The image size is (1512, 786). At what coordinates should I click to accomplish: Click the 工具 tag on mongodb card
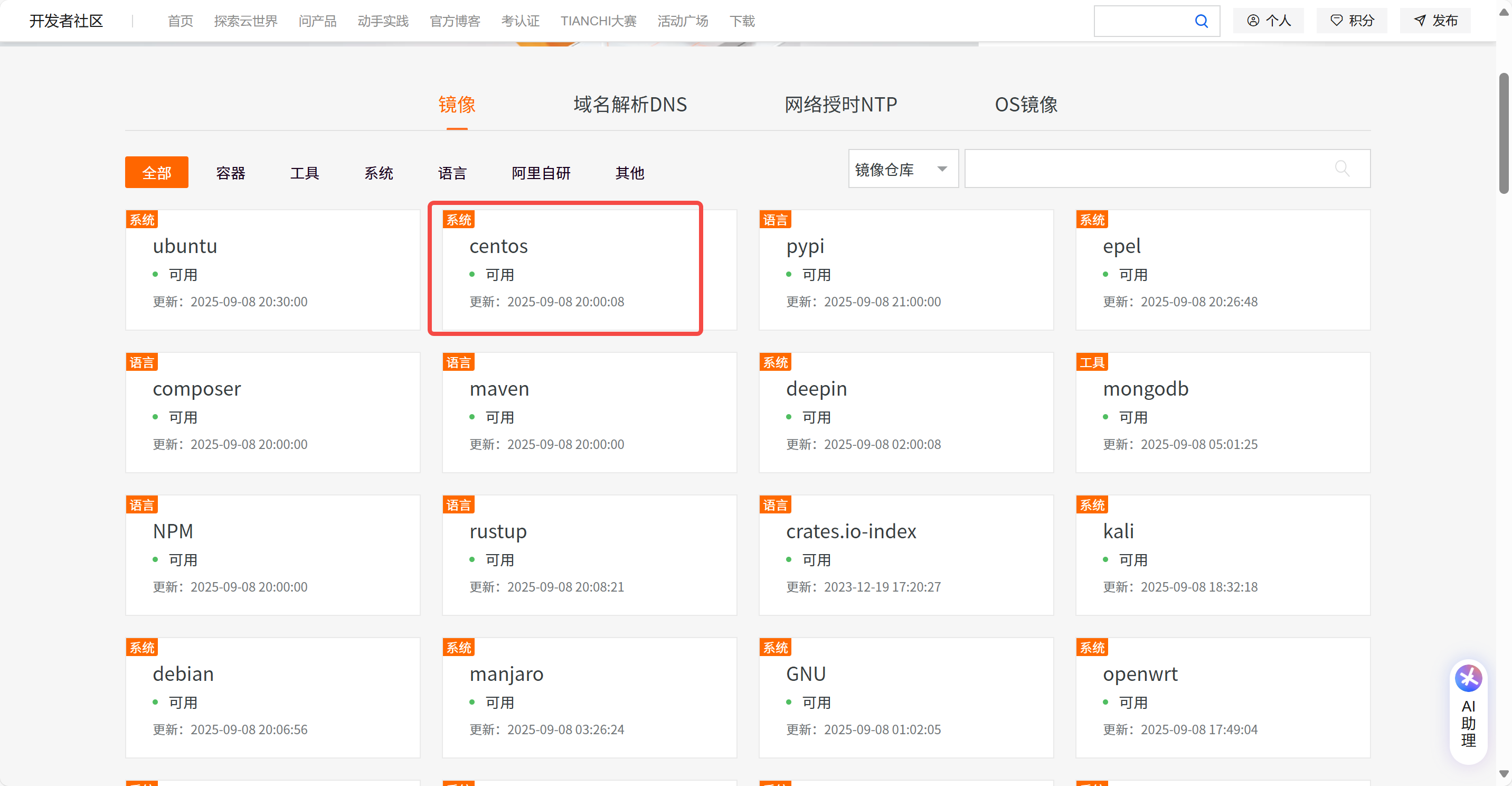tap(1092, 362)
